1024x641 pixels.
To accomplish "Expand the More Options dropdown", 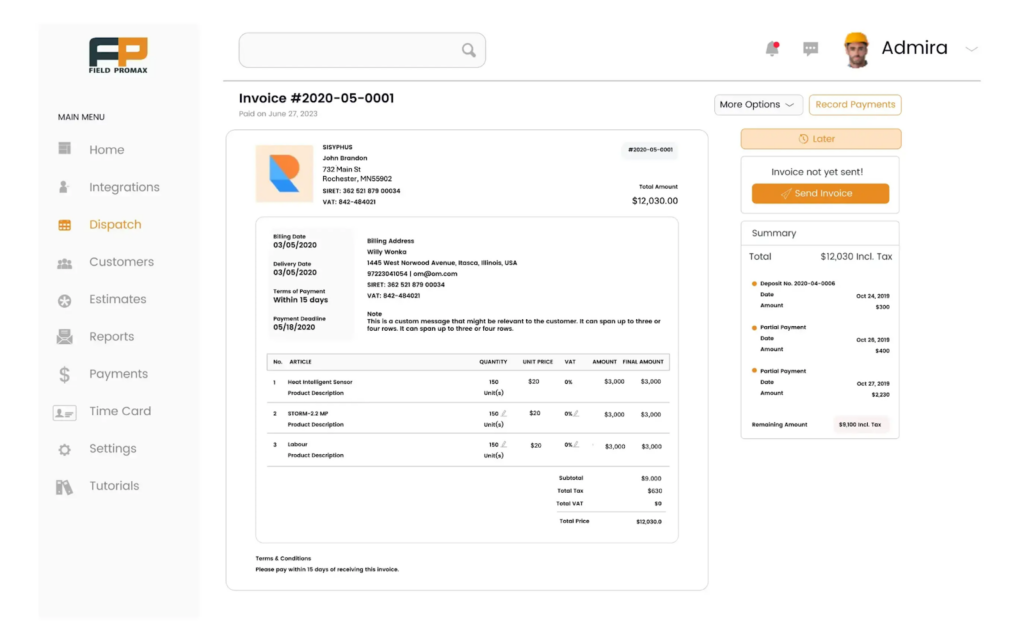I will pyautogui.click(x=757, y=104).
